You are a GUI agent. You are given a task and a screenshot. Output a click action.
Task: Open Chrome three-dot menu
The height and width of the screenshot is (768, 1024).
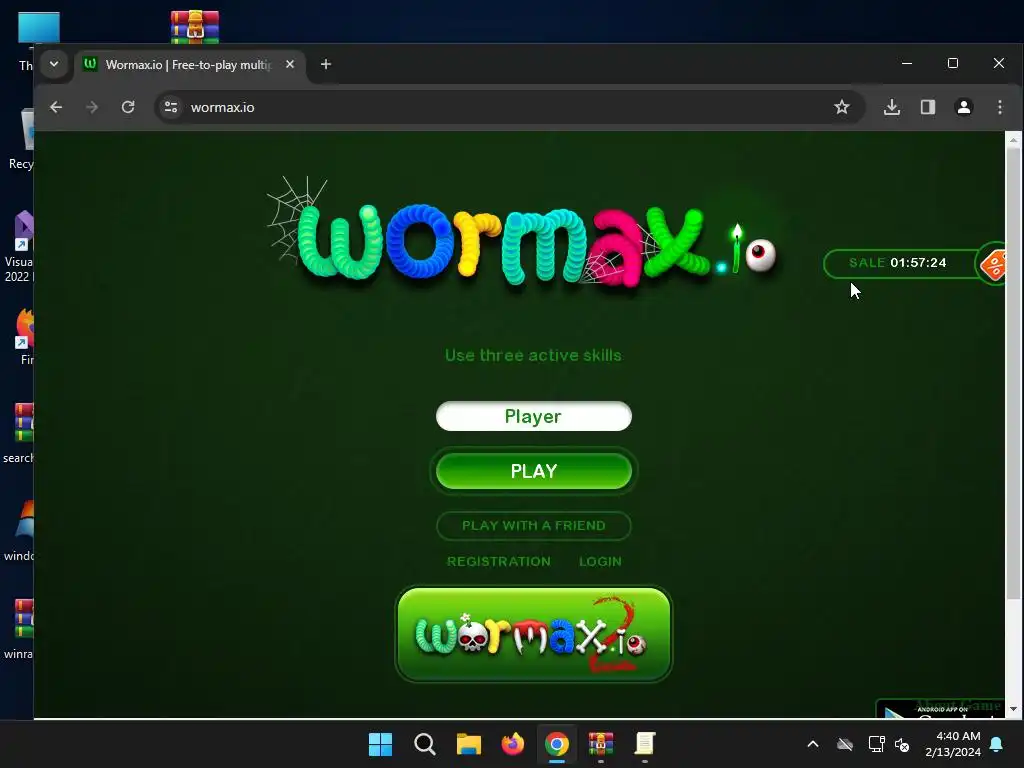pos(1000,107)
